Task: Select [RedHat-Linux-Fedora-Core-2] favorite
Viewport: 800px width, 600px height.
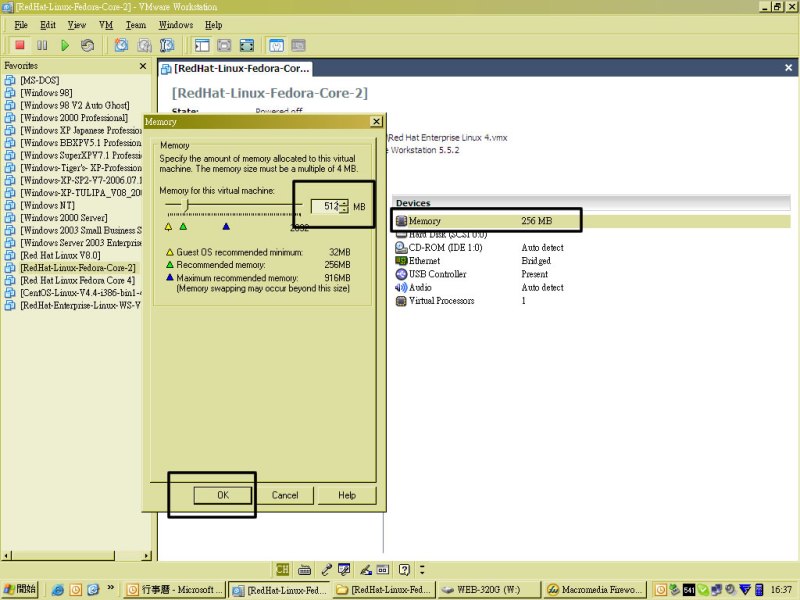Action: (78, 268)
